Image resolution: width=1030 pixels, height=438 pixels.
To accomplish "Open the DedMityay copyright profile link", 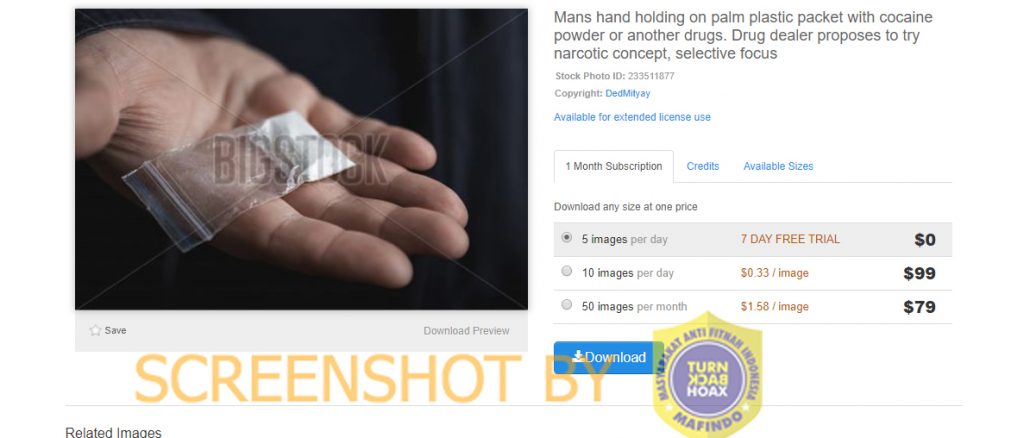I will 628,94.
